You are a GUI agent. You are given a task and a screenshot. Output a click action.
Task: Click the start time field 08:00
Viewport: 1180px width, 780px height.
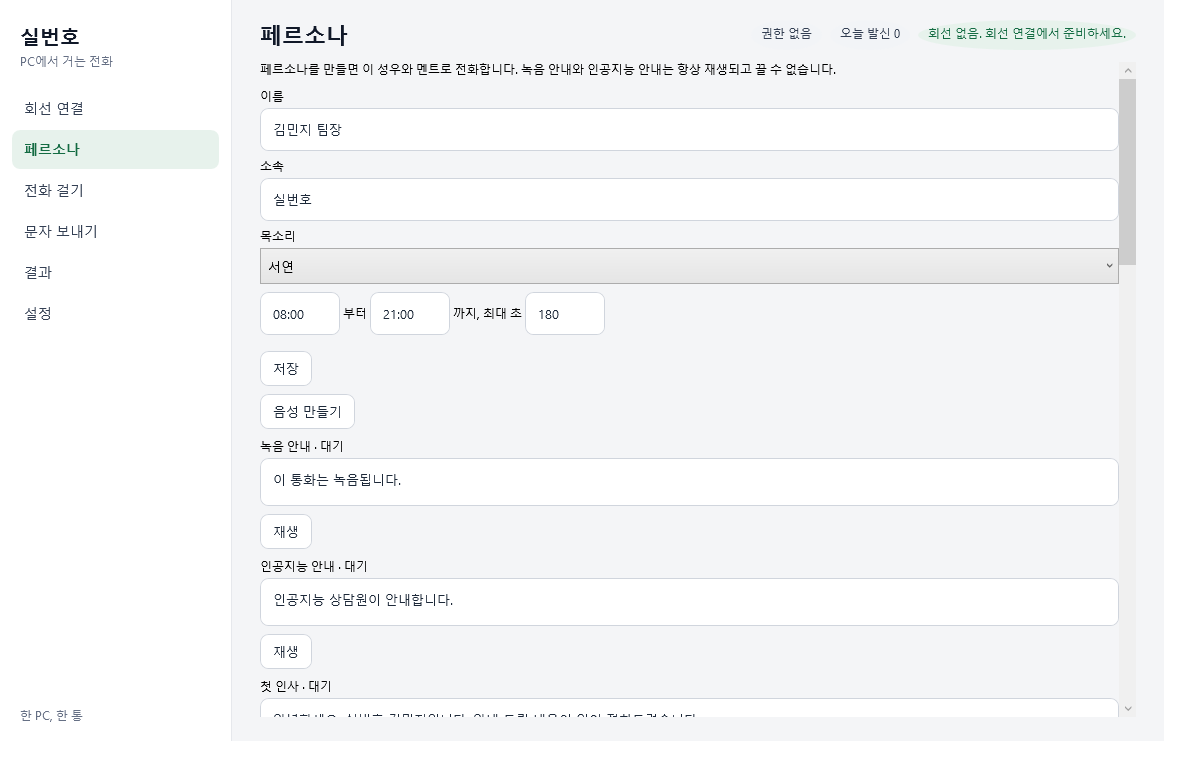(x=300, y=314)
